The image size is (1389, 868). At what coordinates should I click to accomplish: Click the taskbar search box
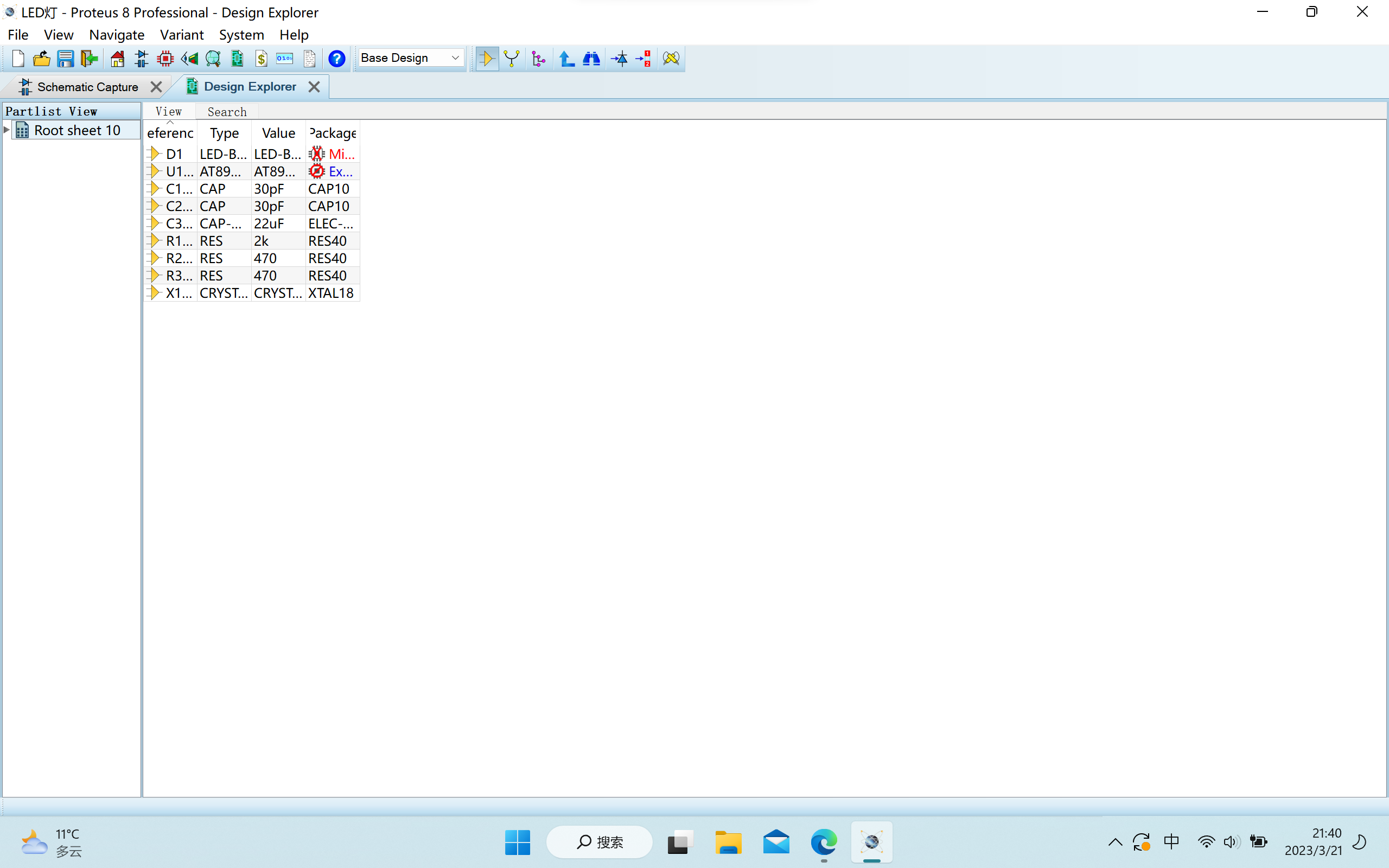point(599,842)
